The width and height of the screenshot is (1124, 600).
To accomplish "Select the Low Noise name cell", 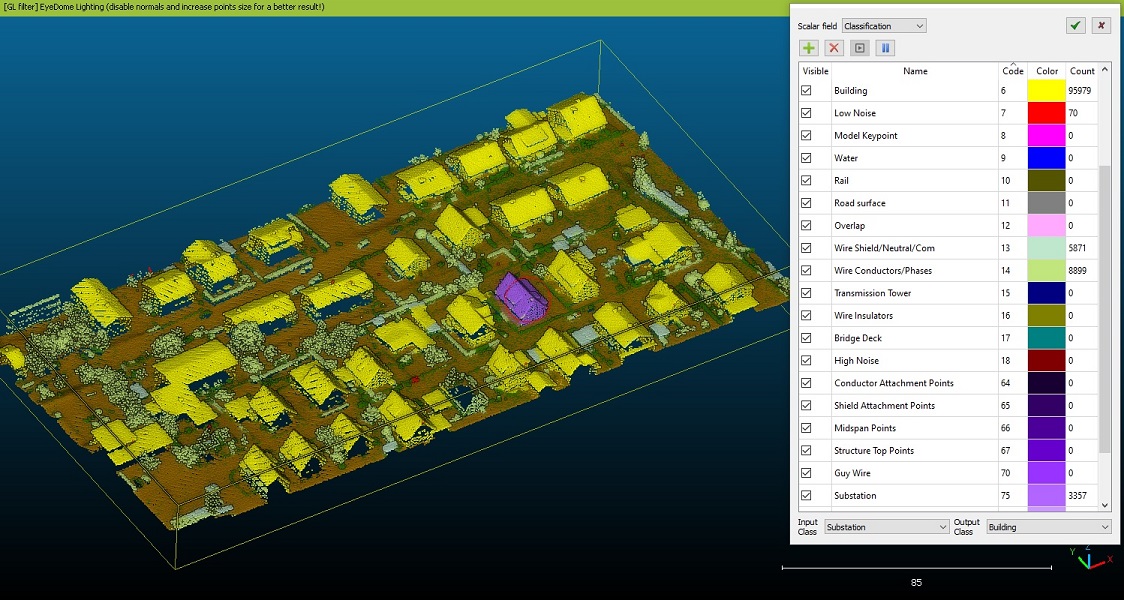I will (915, 113).
